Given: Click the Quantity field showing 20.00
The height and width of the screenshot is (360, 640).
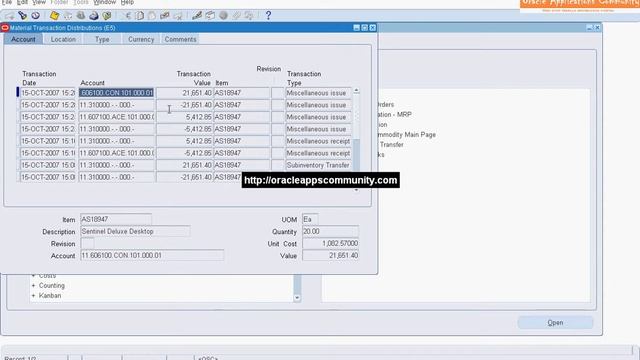Looking at the screenshot, I should [331, 231].
